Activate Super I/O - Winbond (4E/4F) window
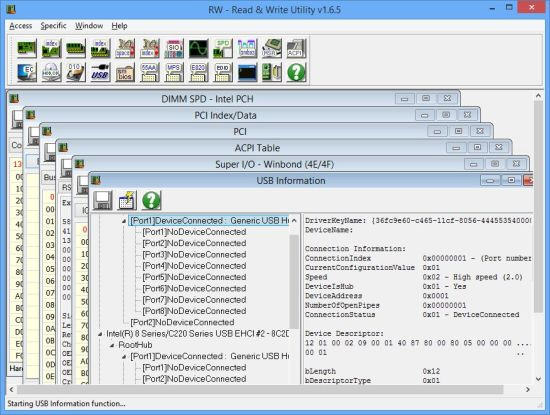The height and width of the screenshot is (415, 550). coord(274,164)
